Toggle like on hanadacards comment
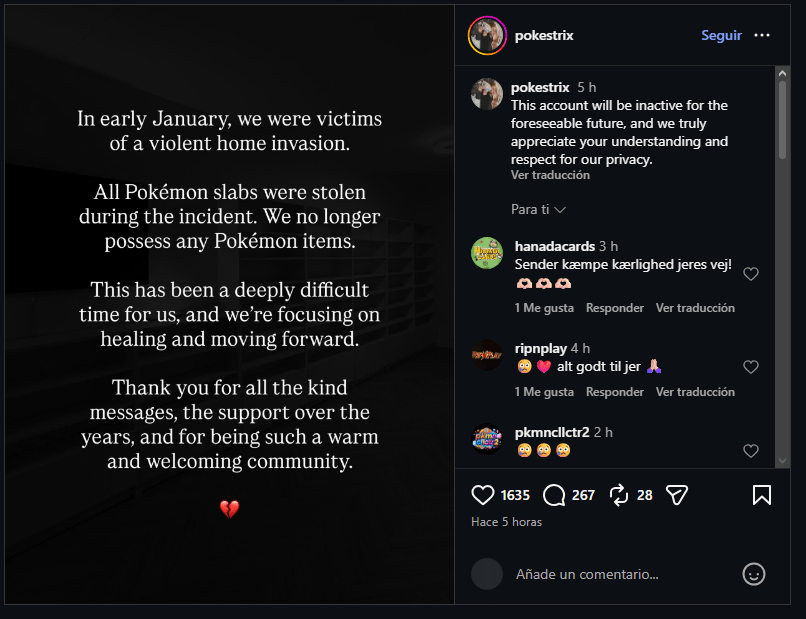806x619 pixels. click(751, 274)
